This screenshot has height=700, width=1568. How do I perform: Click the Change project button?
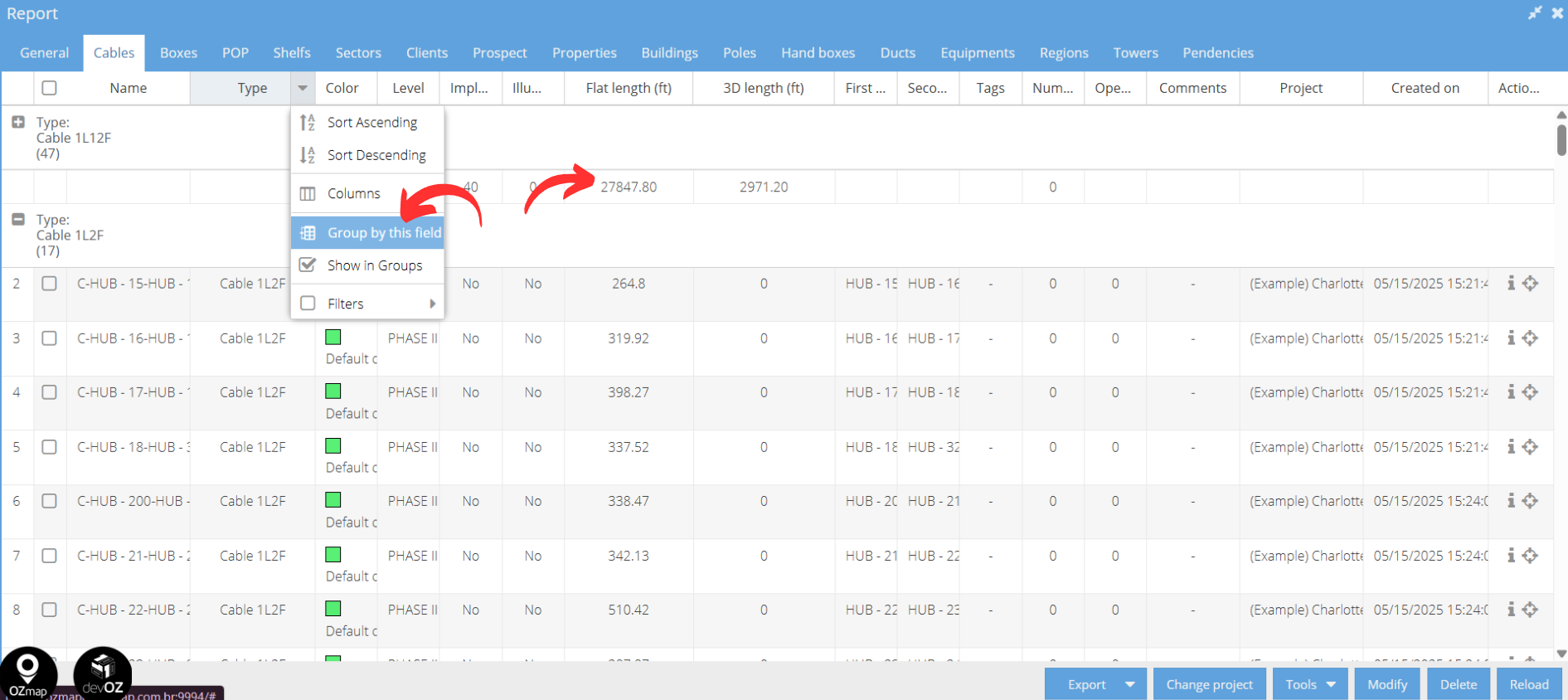pyautogui.click(x=1210, y=685)
